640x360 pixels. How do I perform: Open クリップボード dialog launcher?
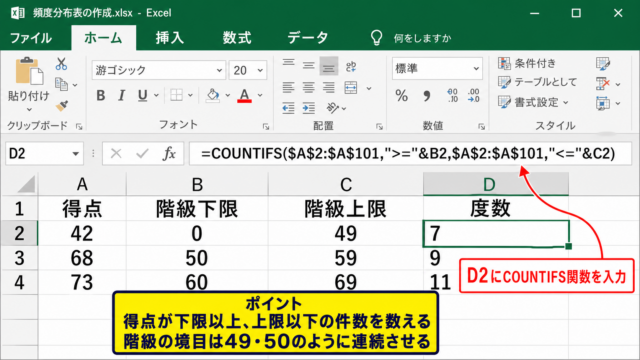pos(79,127)
